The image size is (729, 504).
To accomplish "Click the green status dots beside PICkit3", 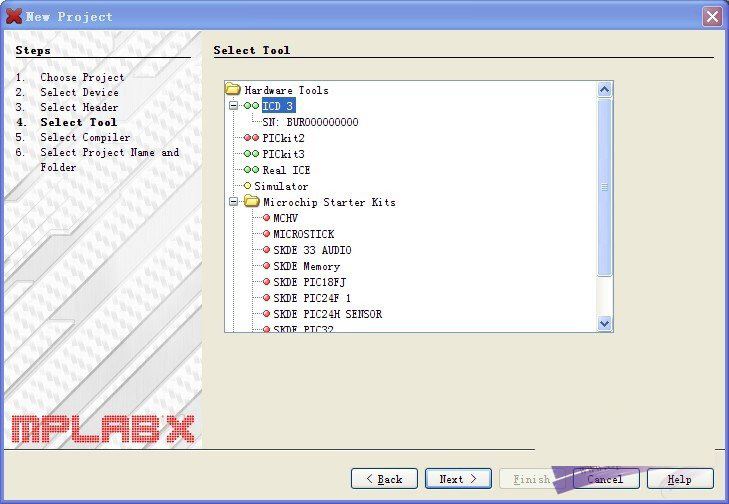I will click(x=251, y=153).
